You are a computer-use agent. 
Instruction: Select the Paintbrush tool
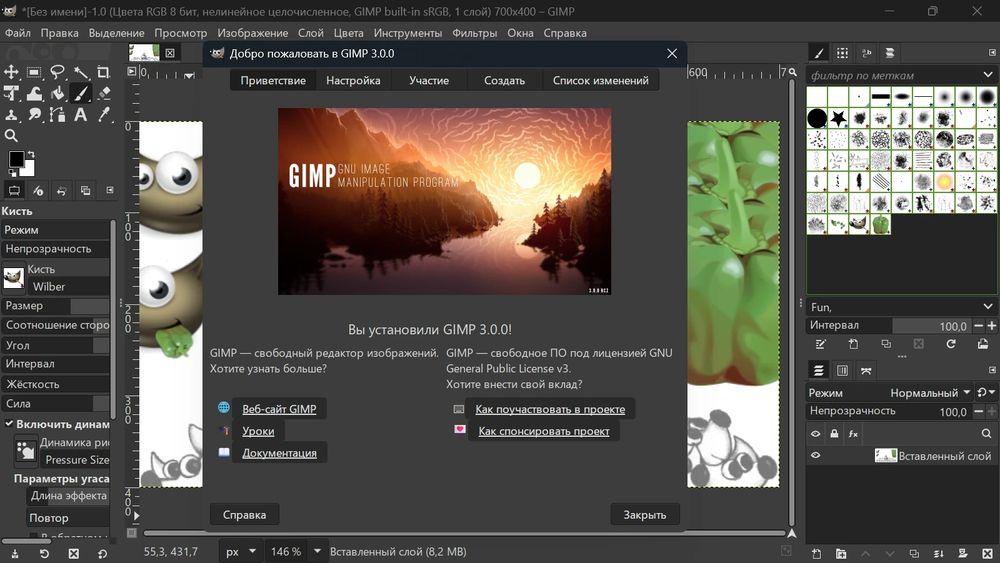click(80, 94)
